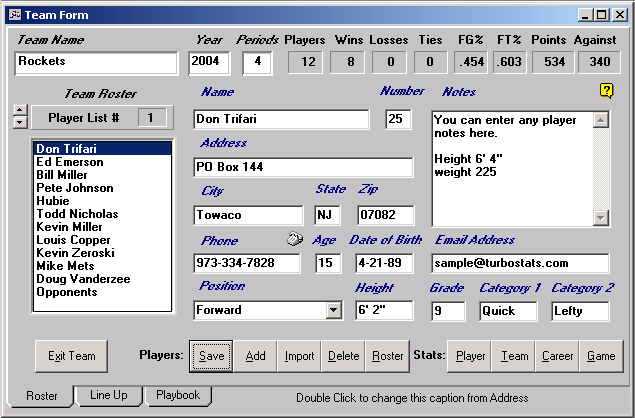Select Kevin Miller in team roster
635x418 pixels.
102,227
